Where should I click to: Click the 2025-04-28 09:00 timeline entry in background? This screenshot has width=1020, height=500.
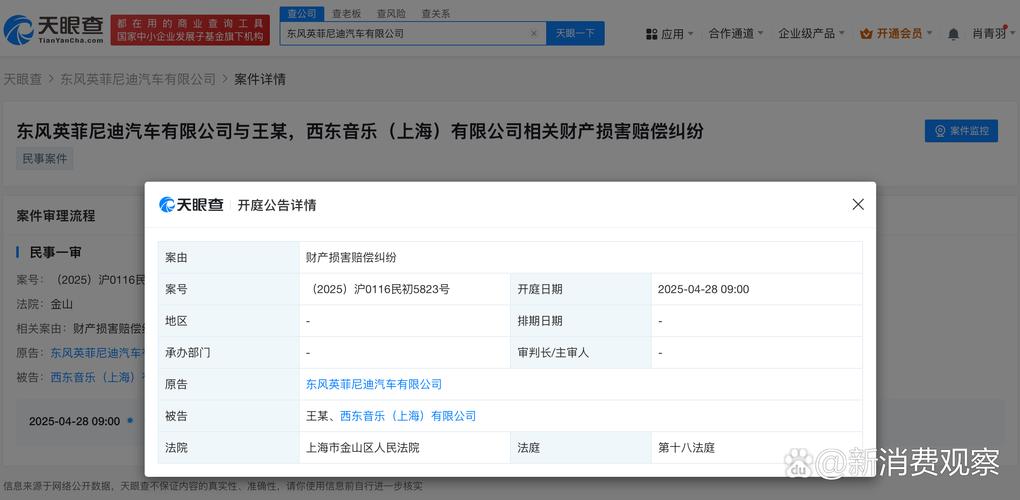point(74,421)
